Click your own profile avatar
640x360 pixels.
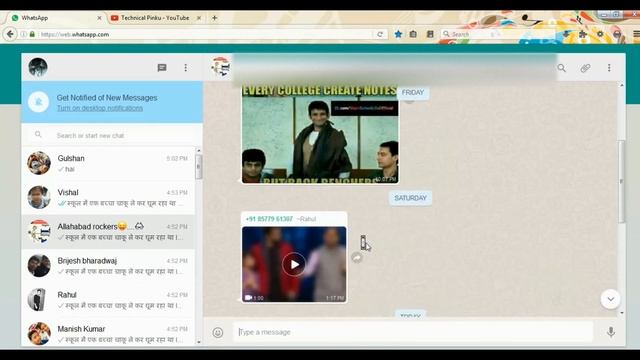pos(38,67)
